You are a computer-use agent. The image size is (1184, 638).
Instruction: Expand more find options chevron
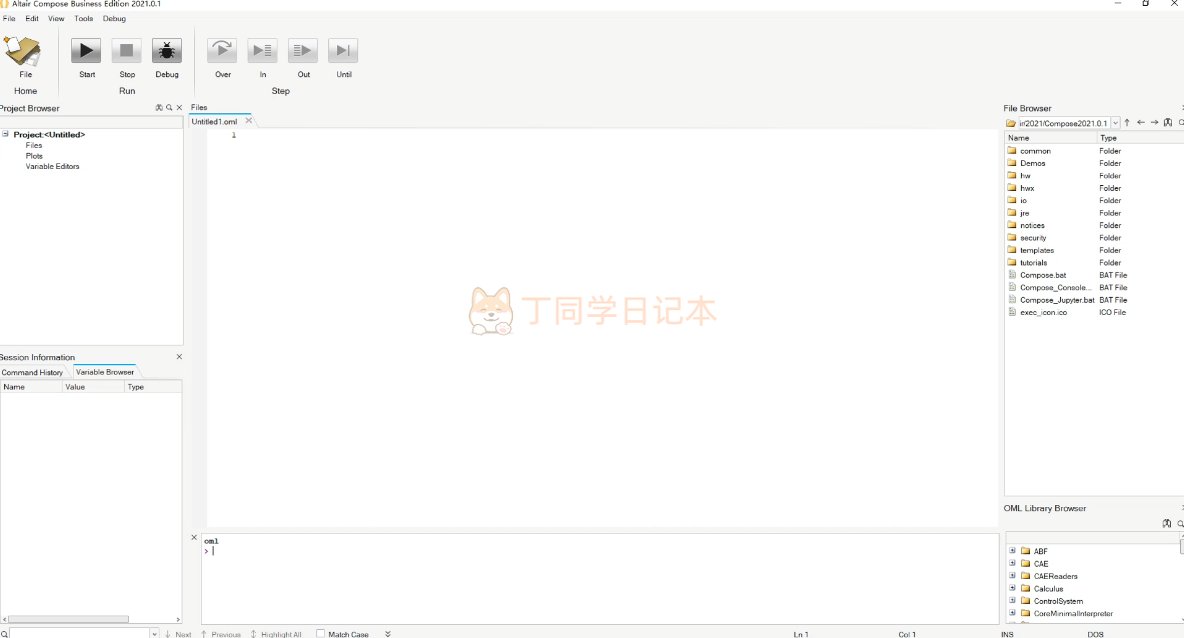(x=388, y=633)
